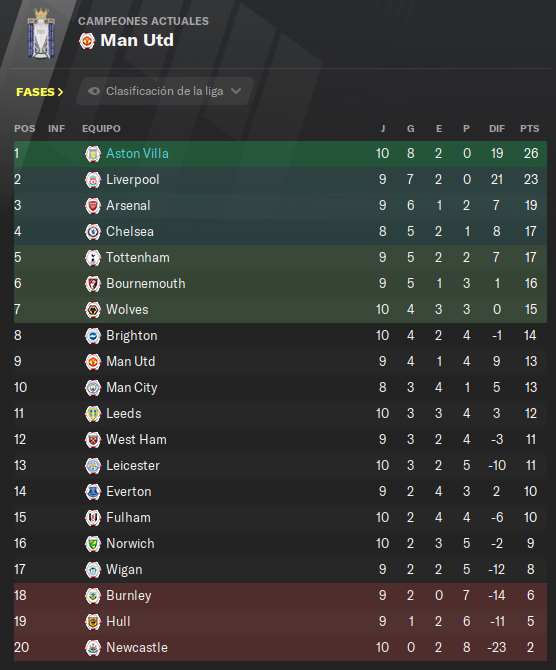556x670 pixels.
Task: Sort table by DIF column header
Action: (x=497, y=129)
